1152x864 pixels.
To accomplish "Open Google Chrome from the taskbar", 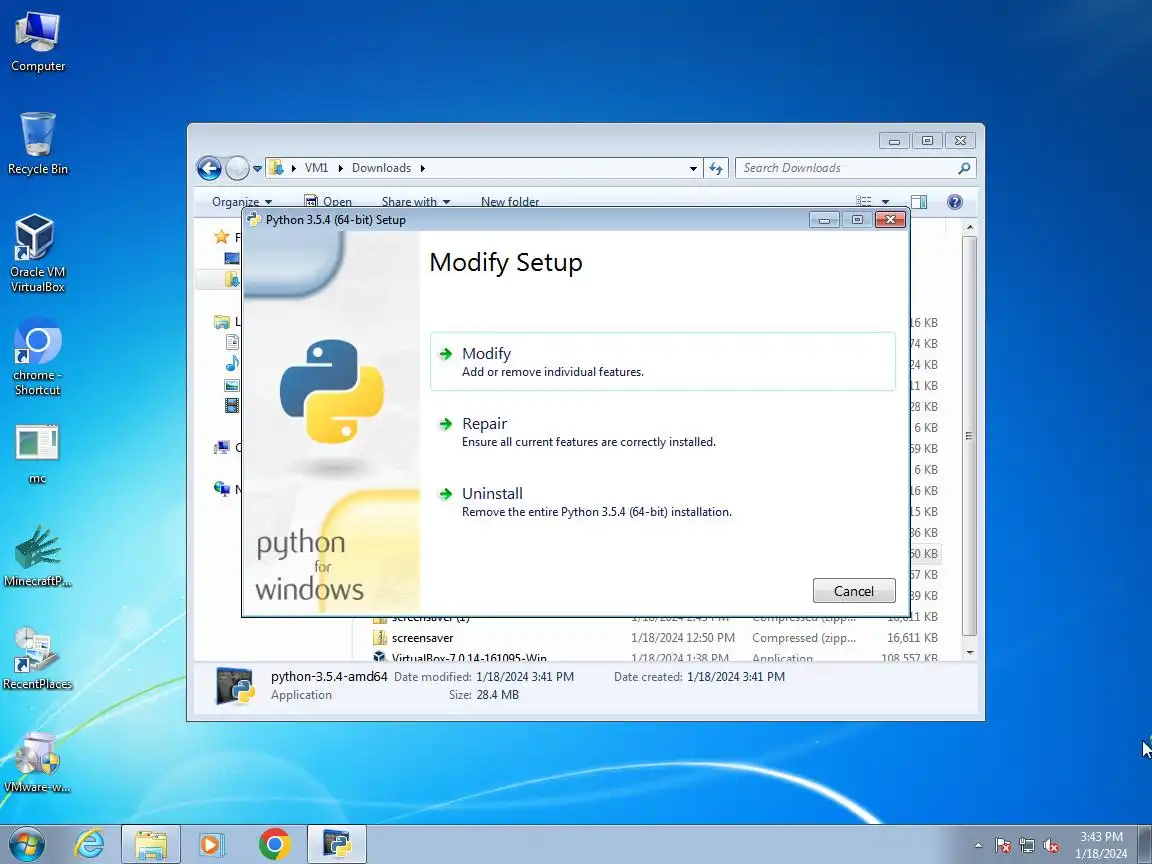I will (x=274, y=844).
